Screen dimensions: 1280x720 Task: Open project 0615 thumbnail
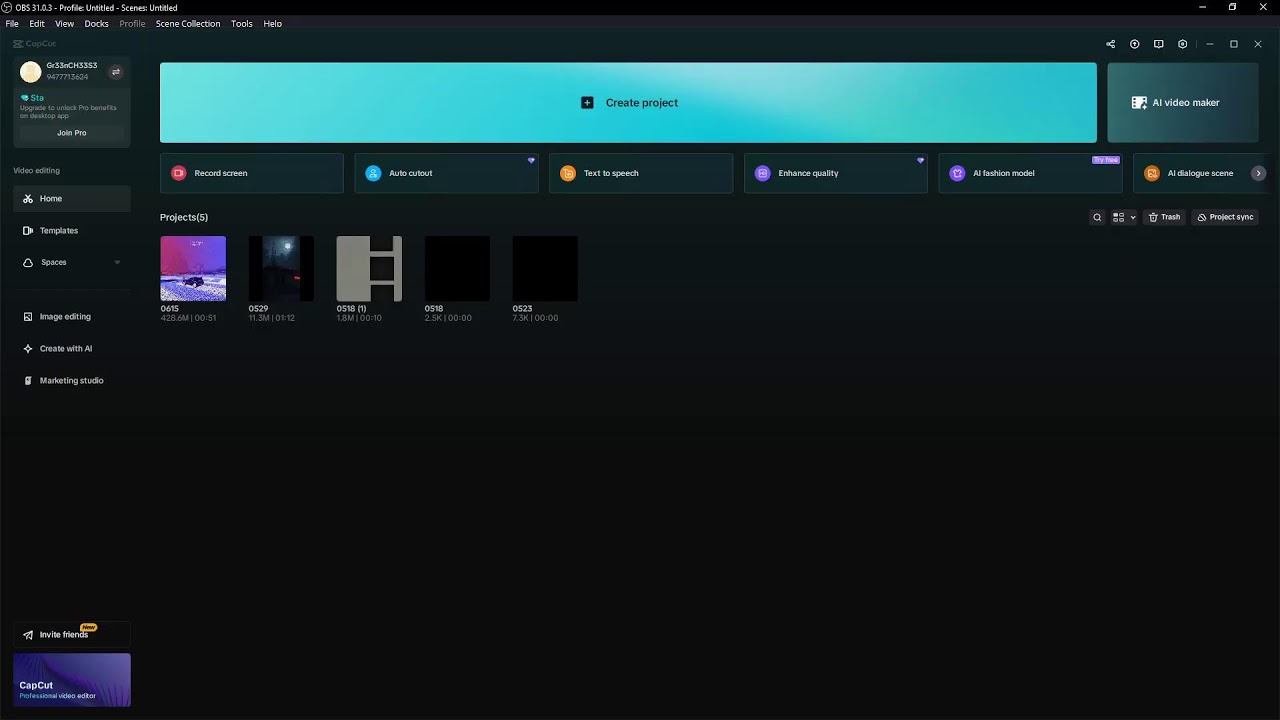click(x=193, y=269)
